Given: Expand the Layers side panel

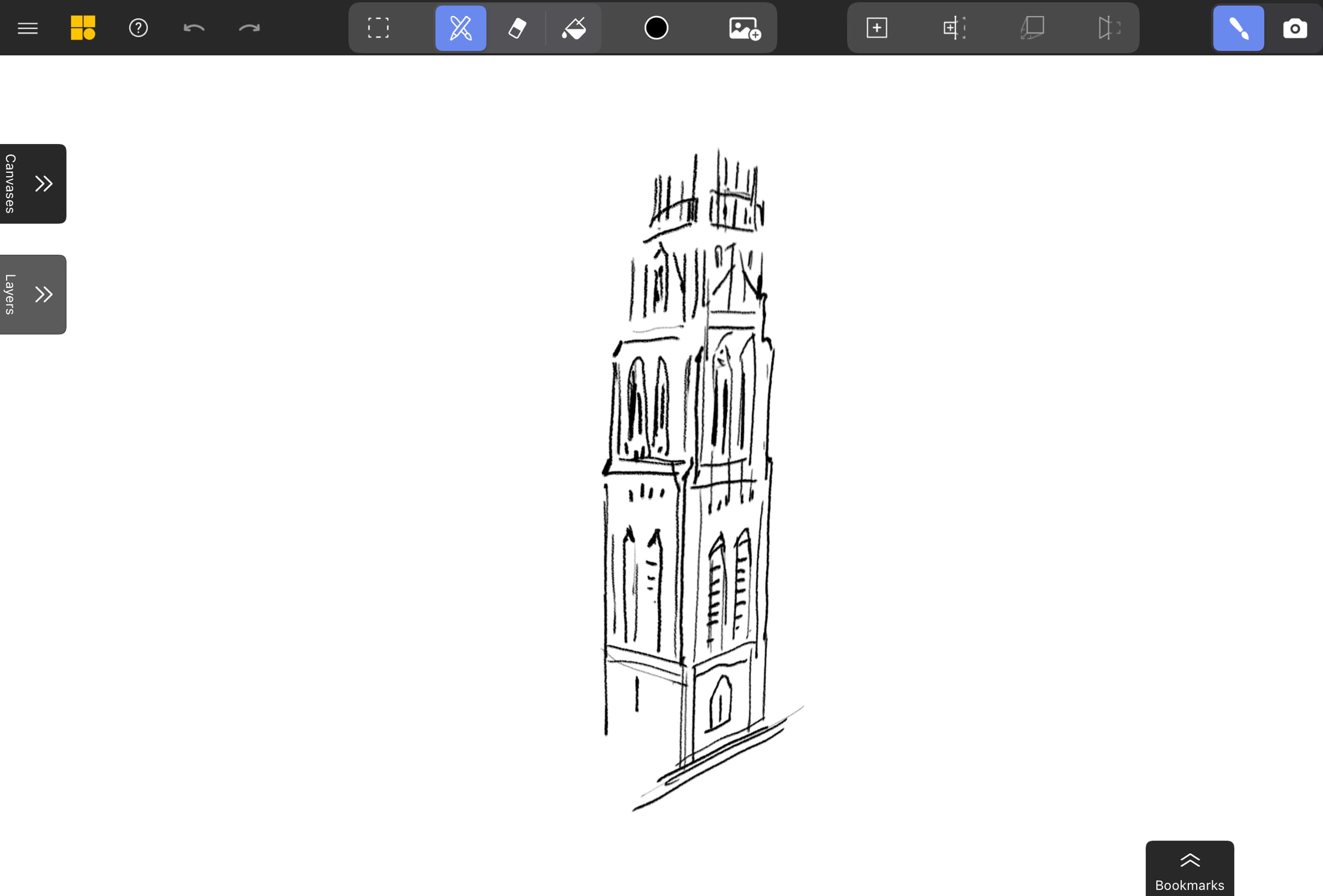Looking at the screenshot, I should pos(33,294).
